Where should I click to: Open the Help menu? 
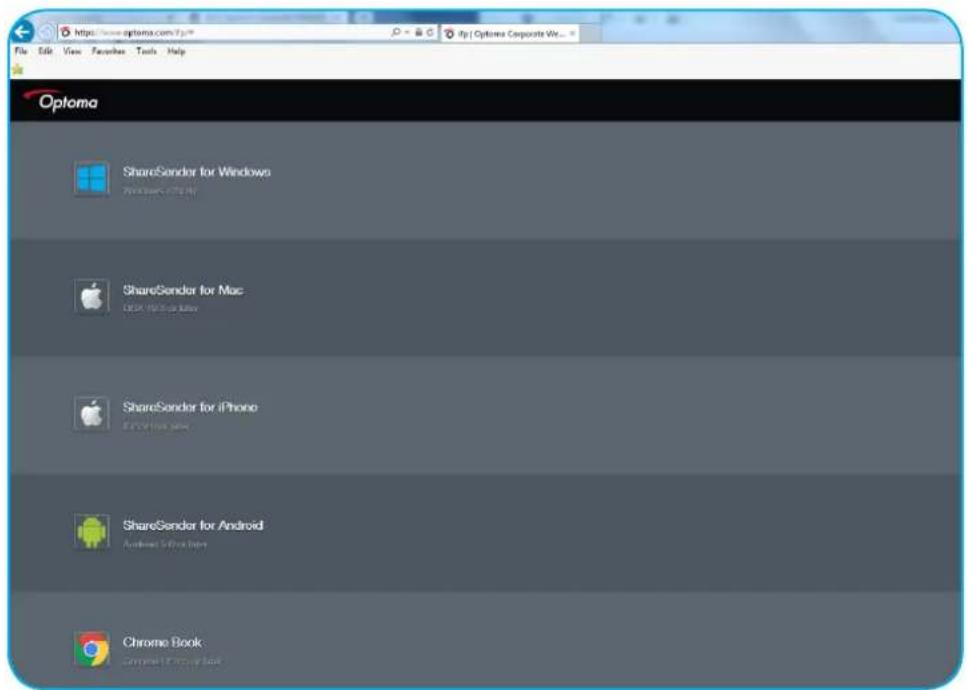pos(176,51)
